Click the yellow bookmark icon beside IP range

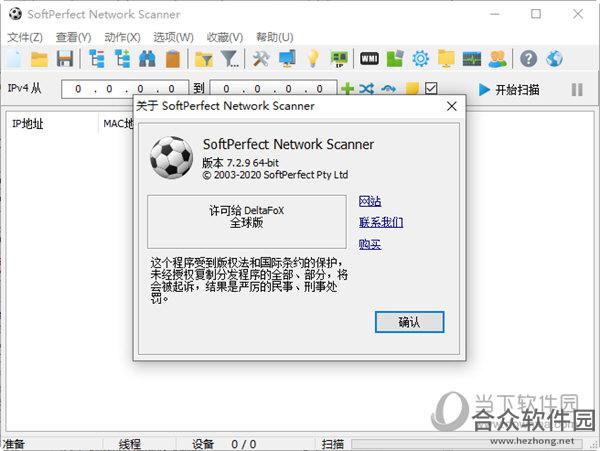pos(412,89)
